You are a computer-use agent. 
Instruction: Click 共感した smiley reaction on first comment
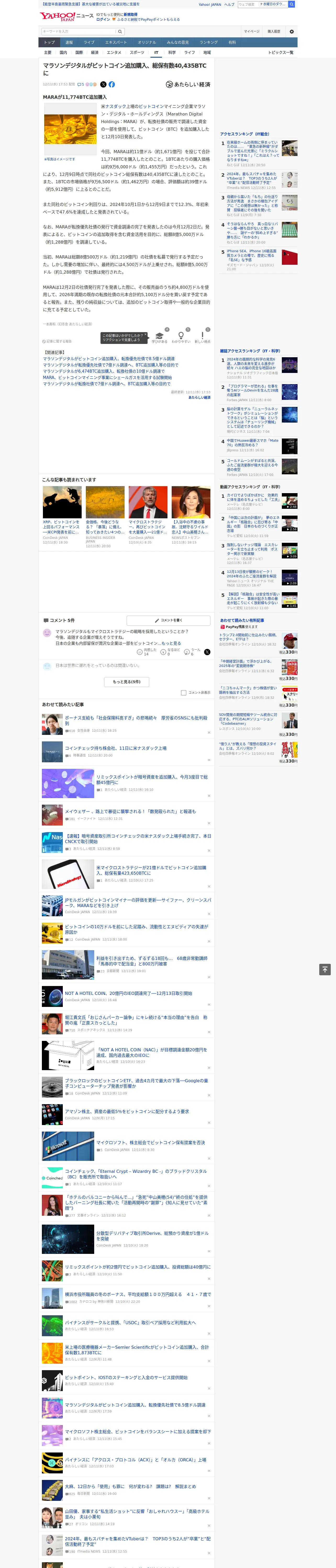click(x=140, y=652)
